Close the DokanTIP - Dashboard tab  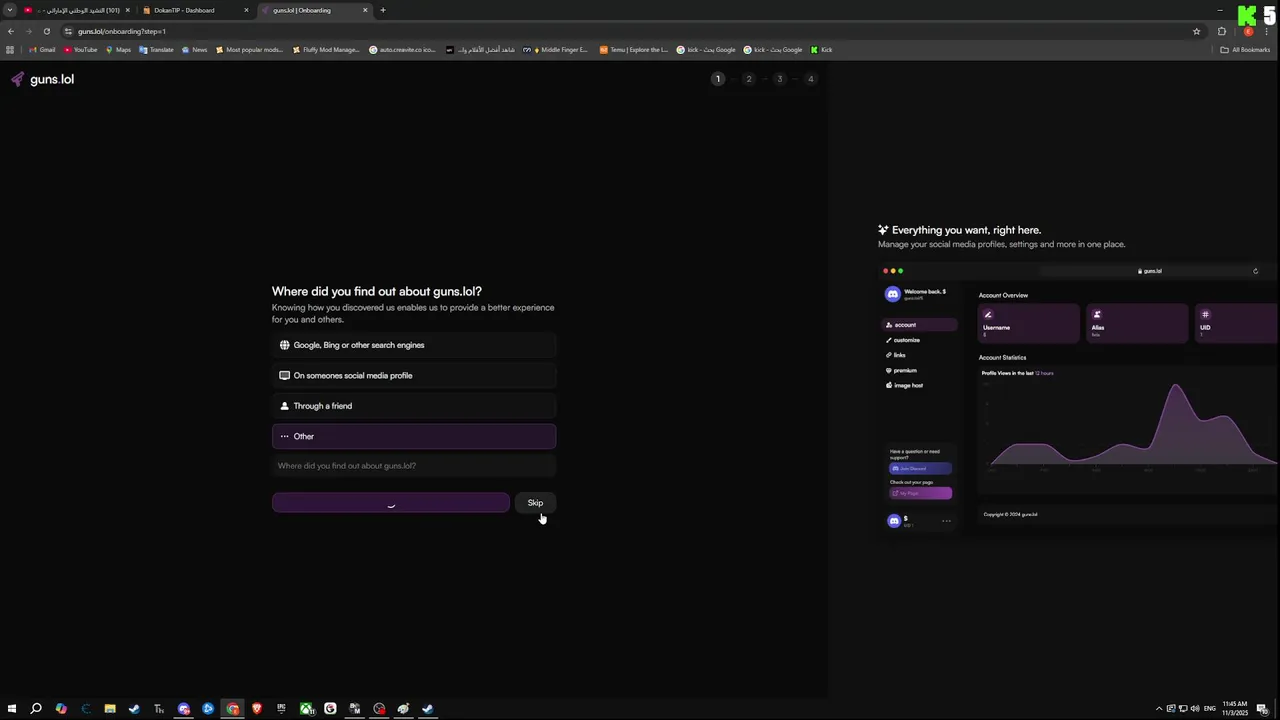246,10
